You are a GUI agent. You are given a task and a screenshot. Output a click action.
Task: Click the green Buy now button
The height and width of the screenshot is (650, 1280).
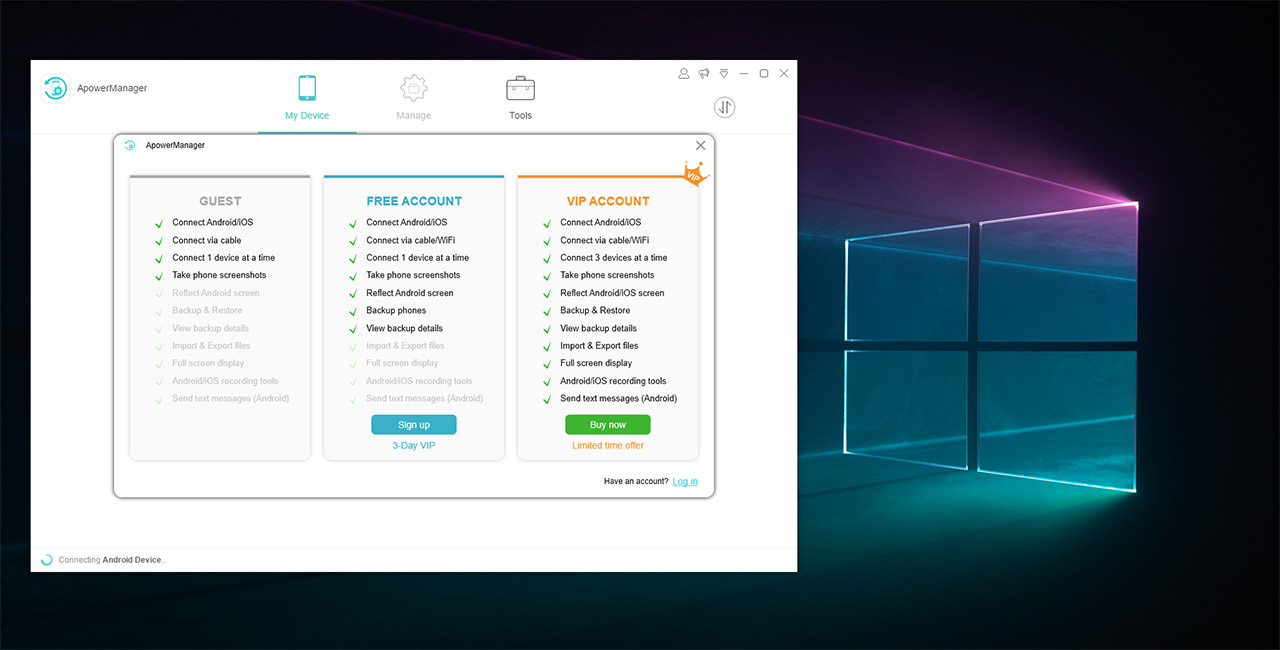pos(608,425)
